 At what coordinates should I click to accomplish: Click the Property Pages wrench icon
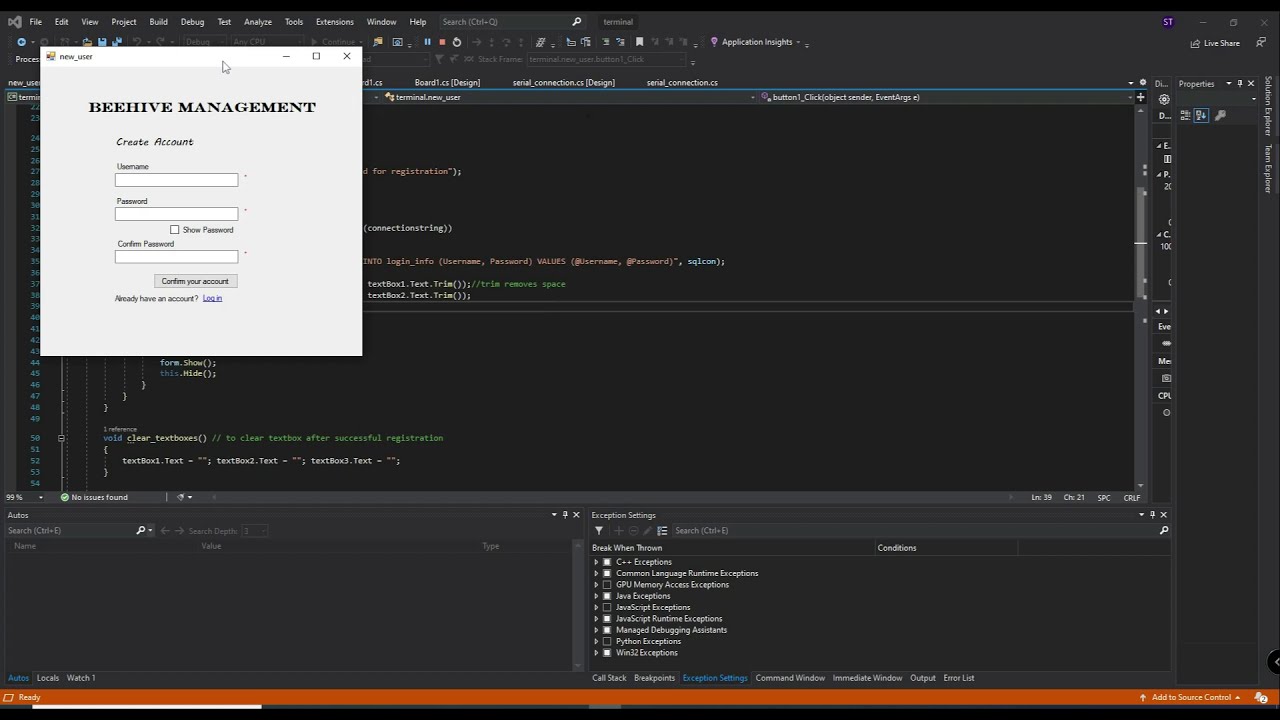1220,115
